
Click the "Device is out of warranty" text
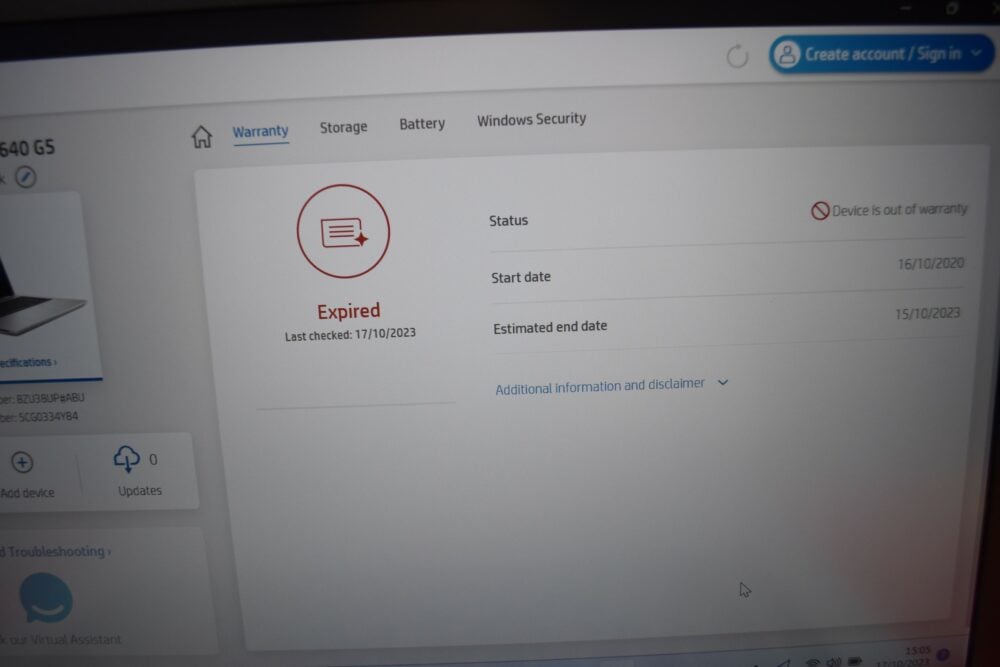coord(900,210)
